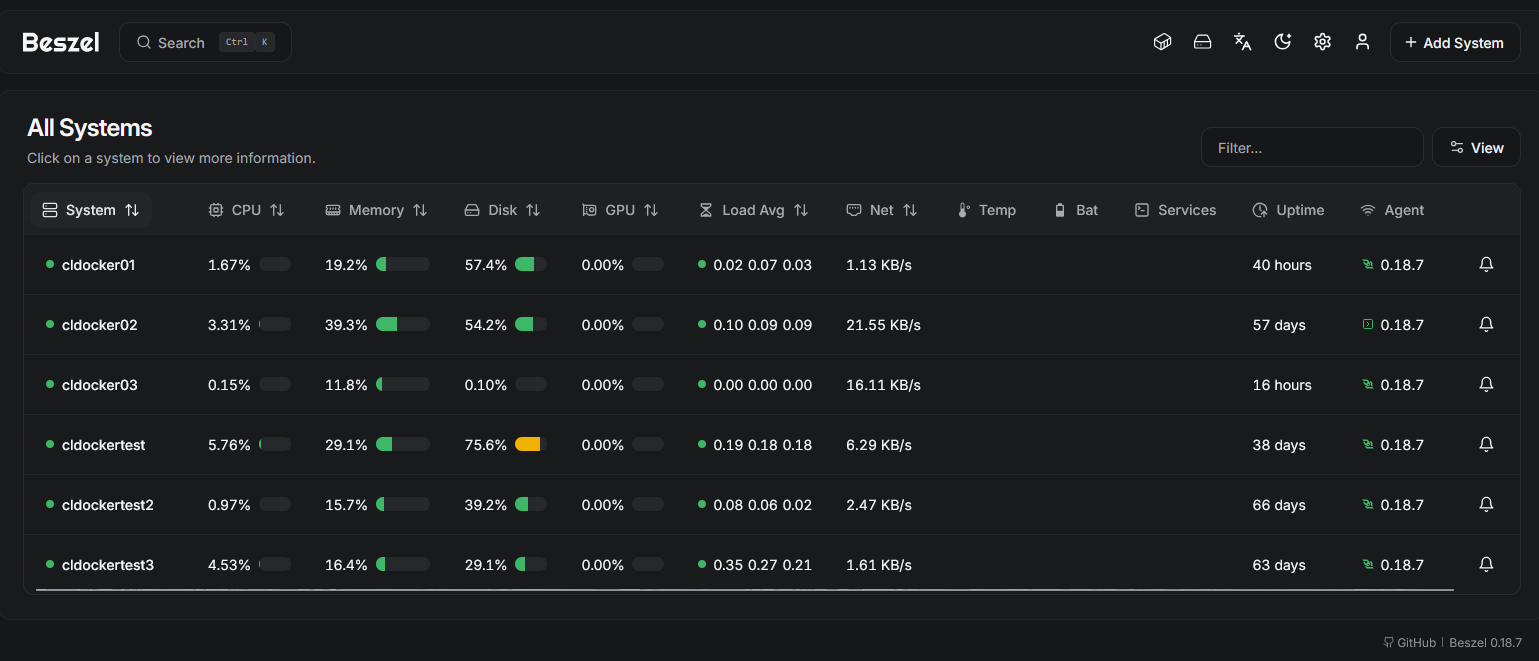The width and height of the screenshot is (1539, 661).
Task: Sort systems by Memory usage
Action: [376, 210]
